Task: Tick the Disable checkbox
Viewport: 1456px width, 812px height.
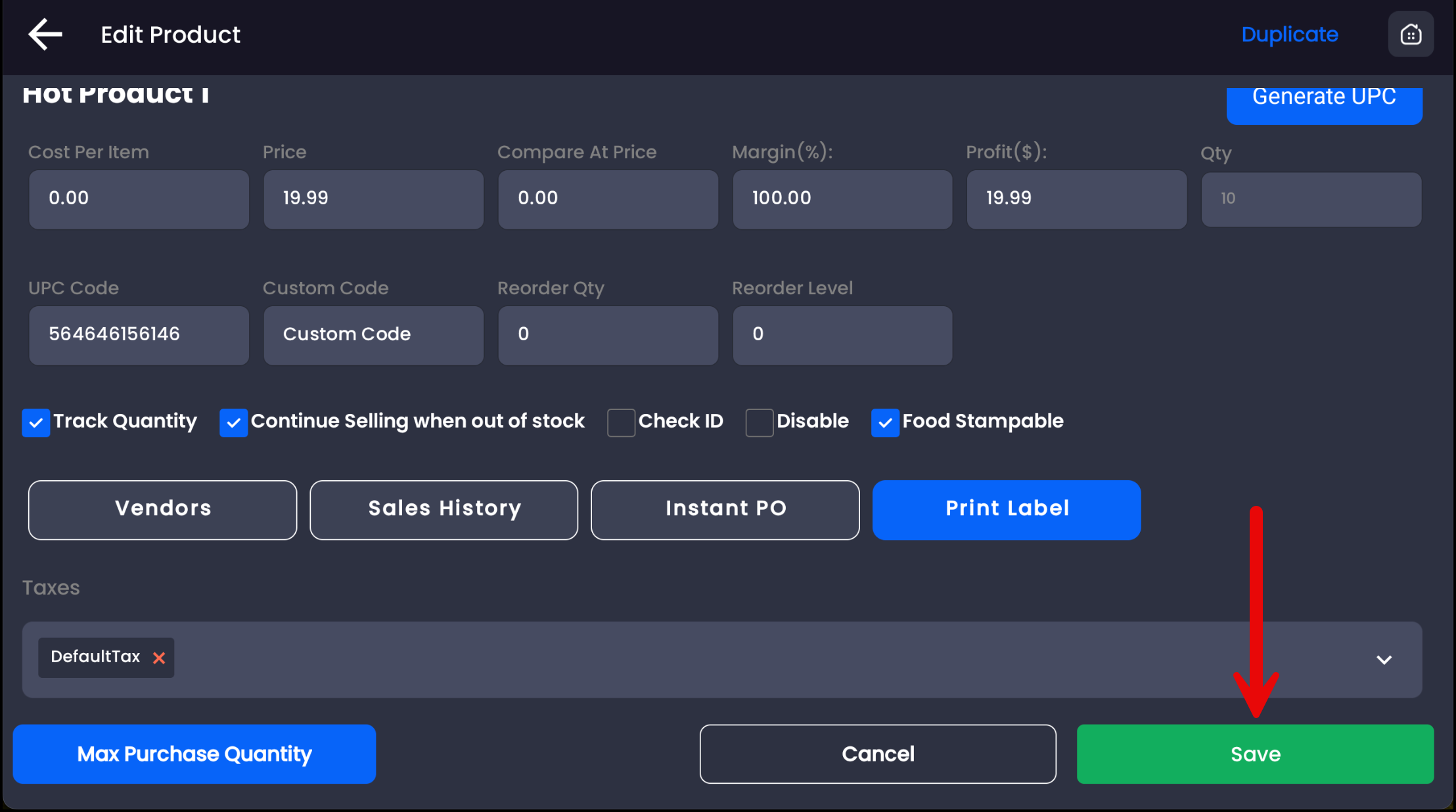Action: tap(759, 422)
